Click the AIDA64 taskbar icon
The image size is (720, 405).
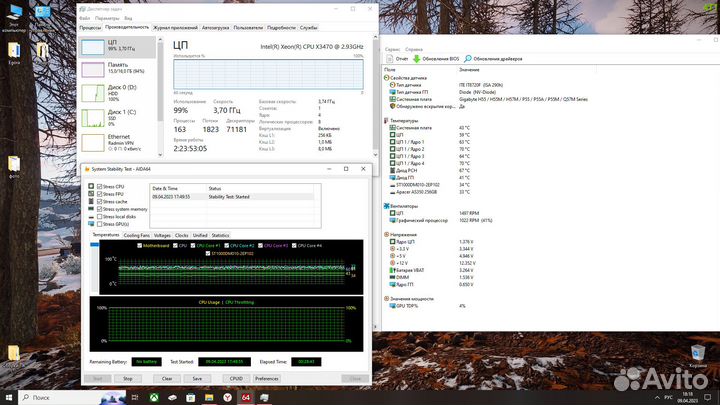(x=246, y=397)
